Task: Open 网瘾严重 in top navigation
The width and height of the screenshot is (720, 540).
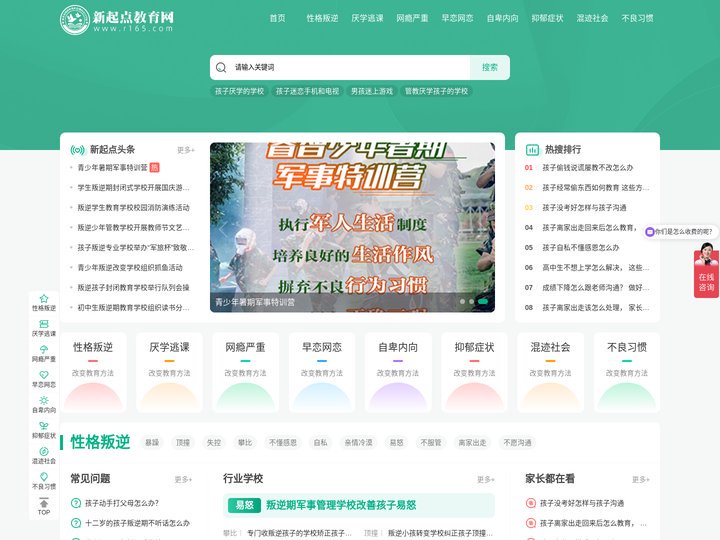Action: coord(412,18)
